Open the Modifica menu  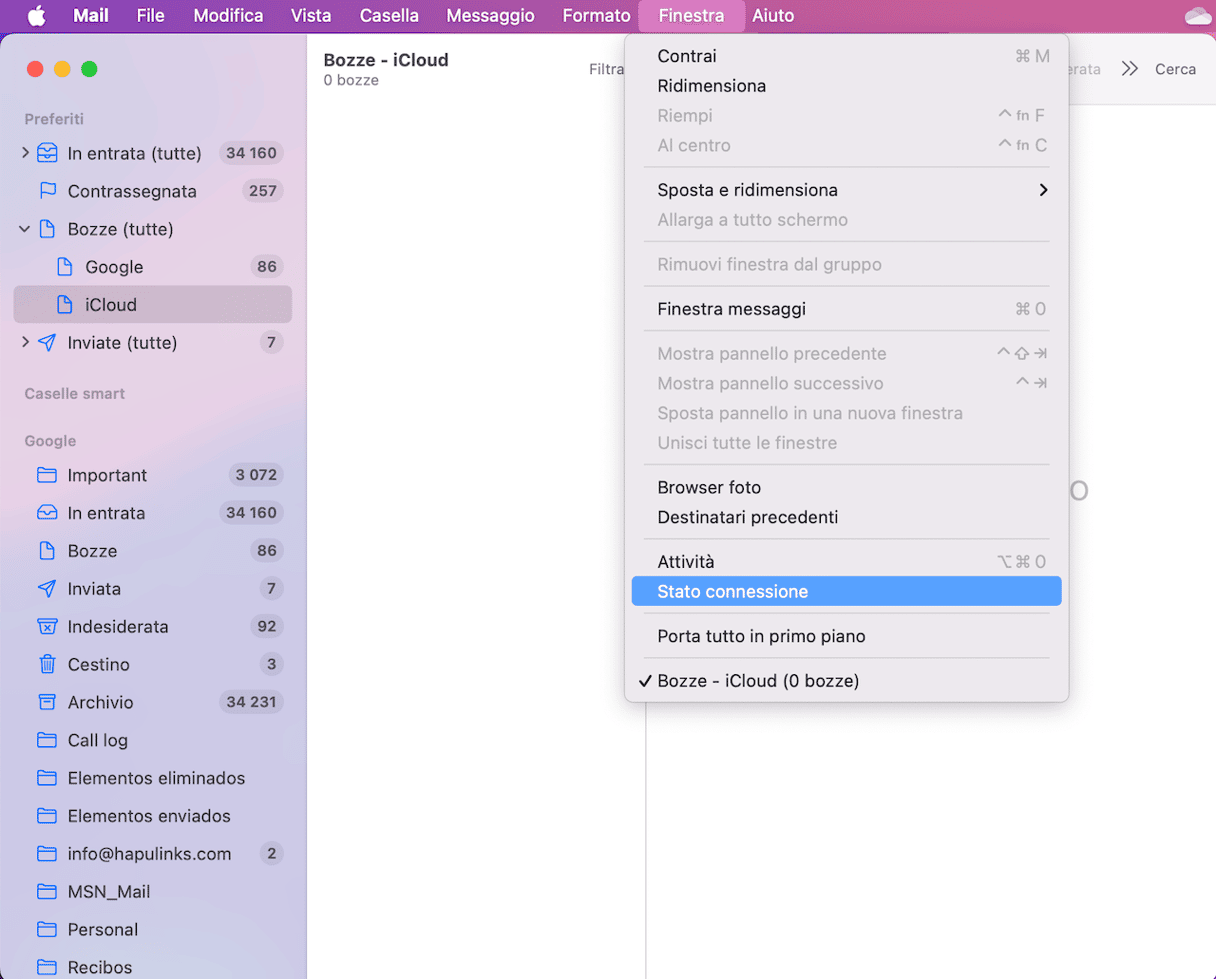pyautogui.click(x=229, y=16)
